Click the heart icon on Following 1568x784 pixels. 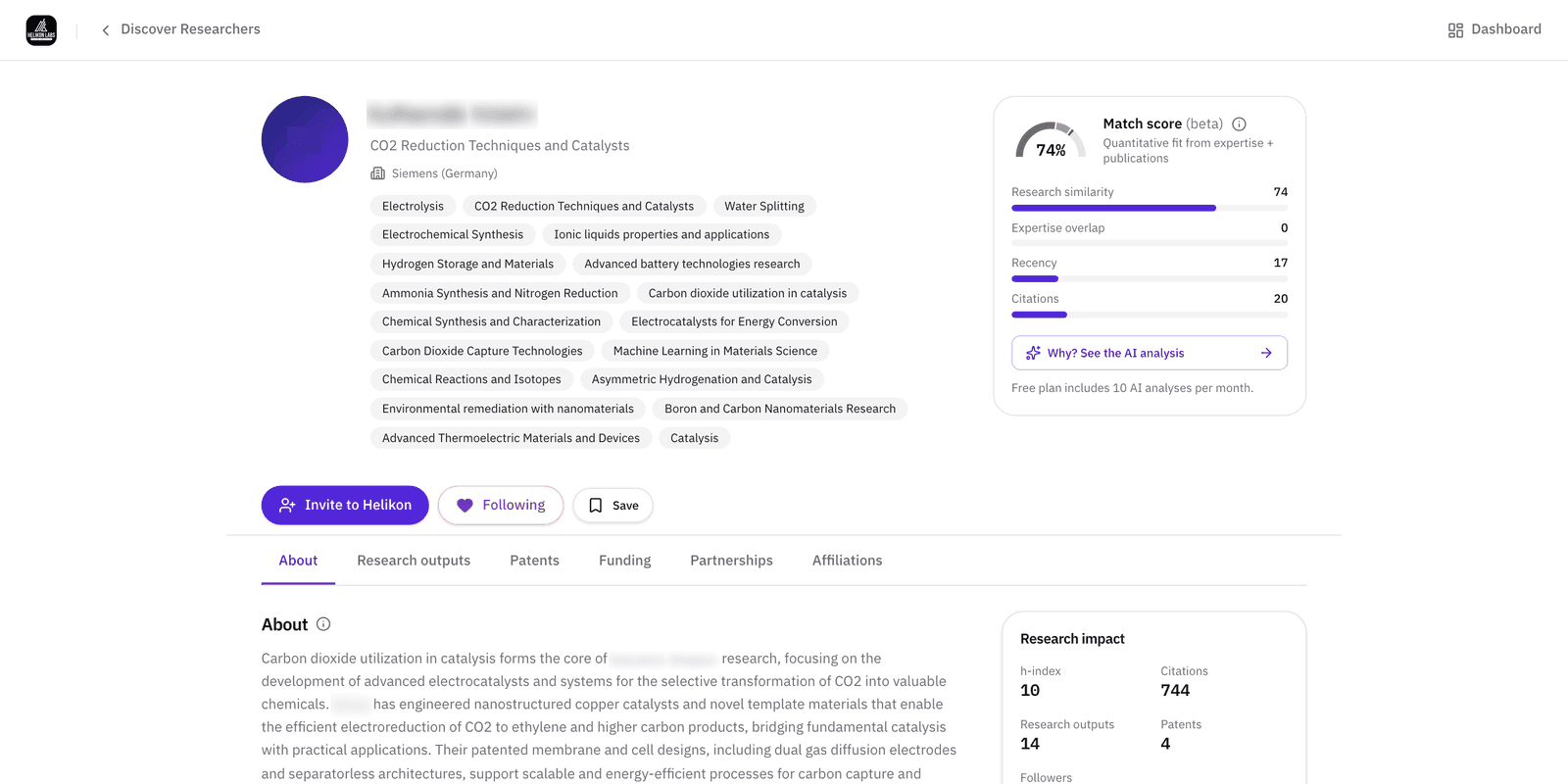tap(465, 506)
